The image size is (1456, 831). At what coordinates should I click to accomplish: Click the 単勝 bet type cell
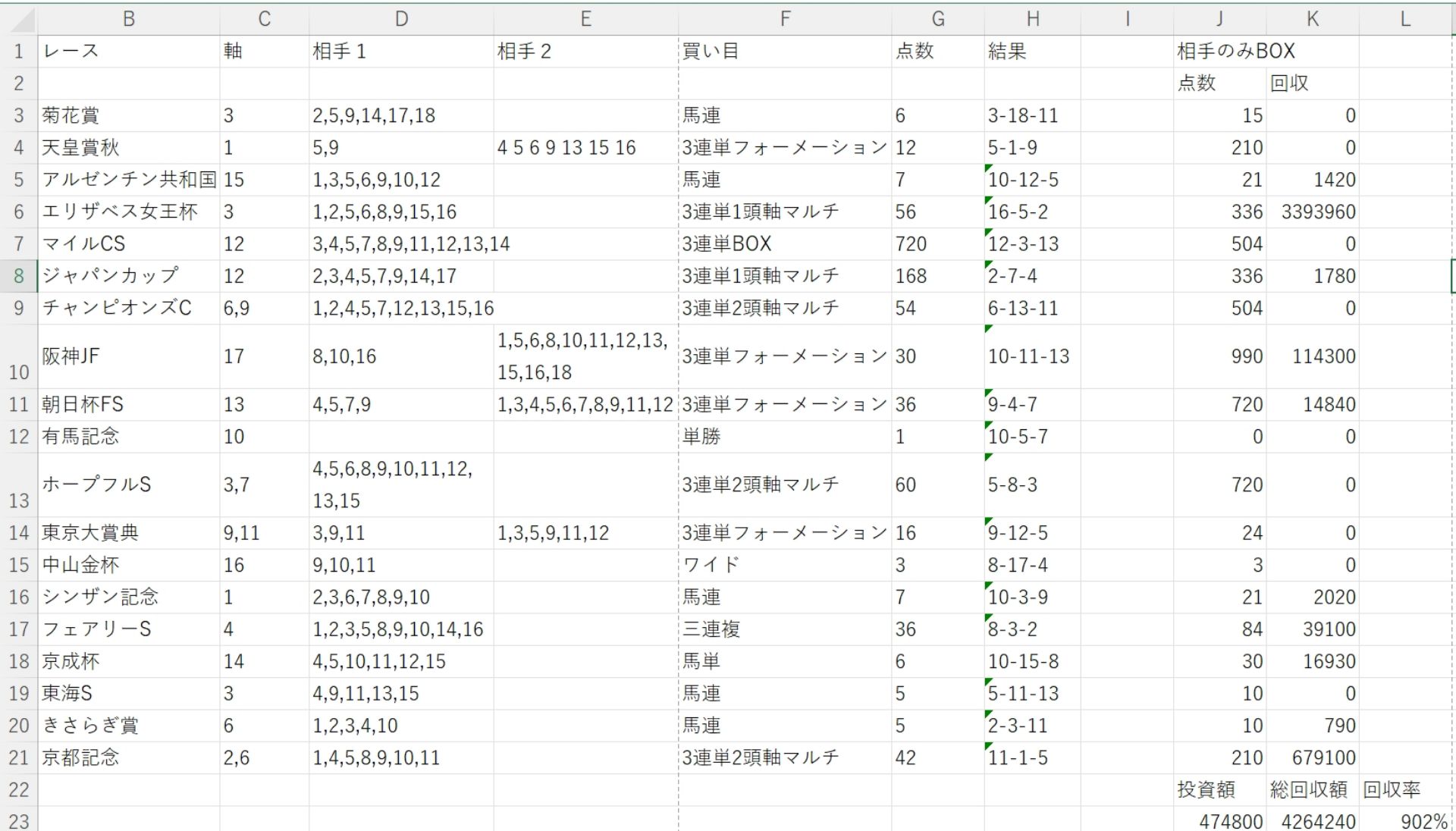pyautogui.click(x=701, y=437)
